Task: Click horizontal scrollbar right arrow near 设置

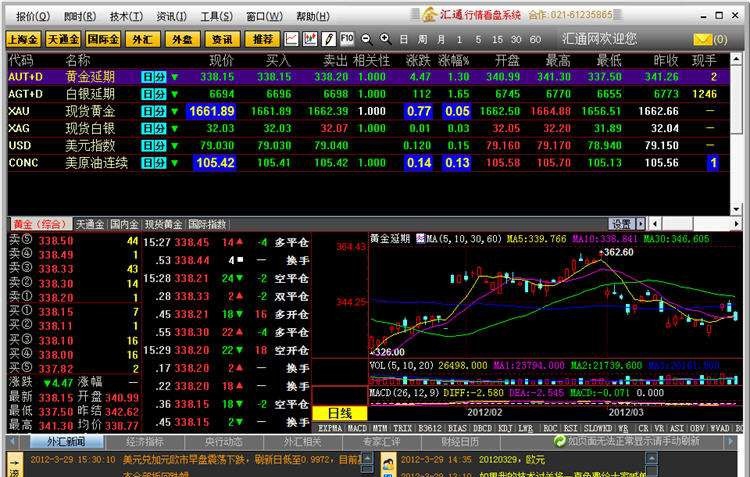Action: click(x=737, y=223)
